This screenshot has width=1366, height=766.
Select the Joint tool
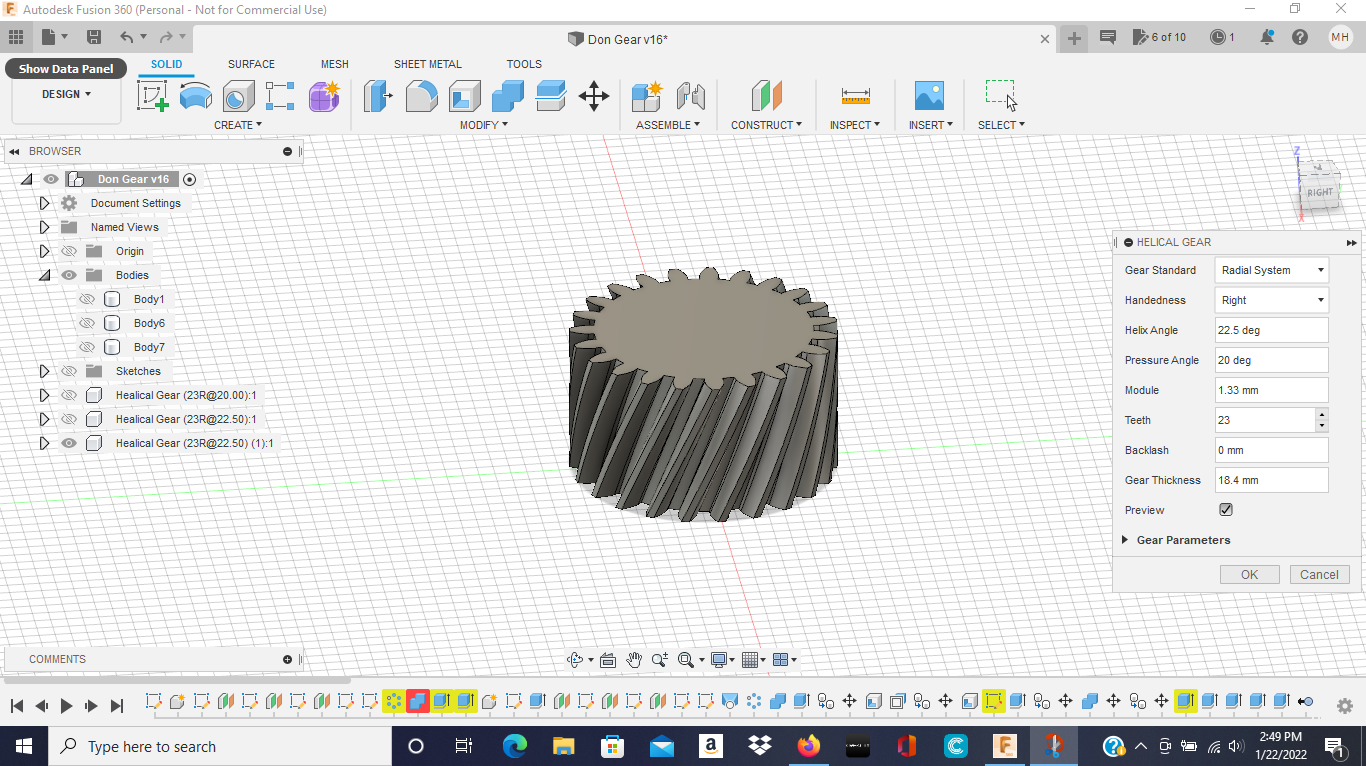[x=691, y=96]
